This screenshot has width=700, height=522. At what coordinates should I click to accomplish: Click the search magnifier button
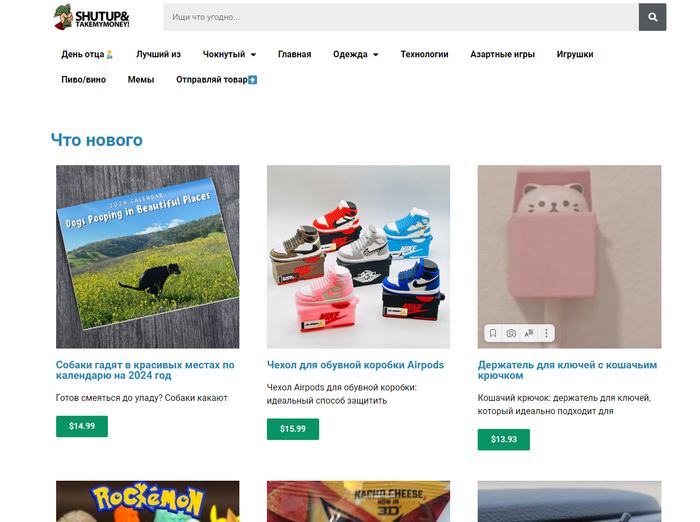click(652, 17)
